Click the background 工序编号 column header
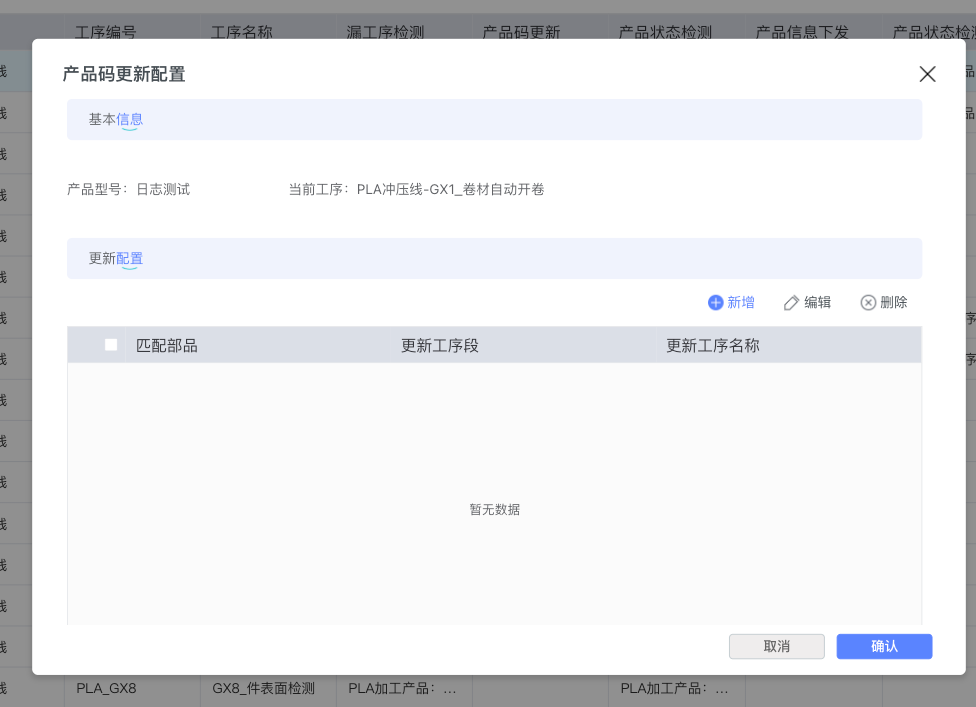The height and width of the screenshot is (707, 976). [x=105, y=32]
